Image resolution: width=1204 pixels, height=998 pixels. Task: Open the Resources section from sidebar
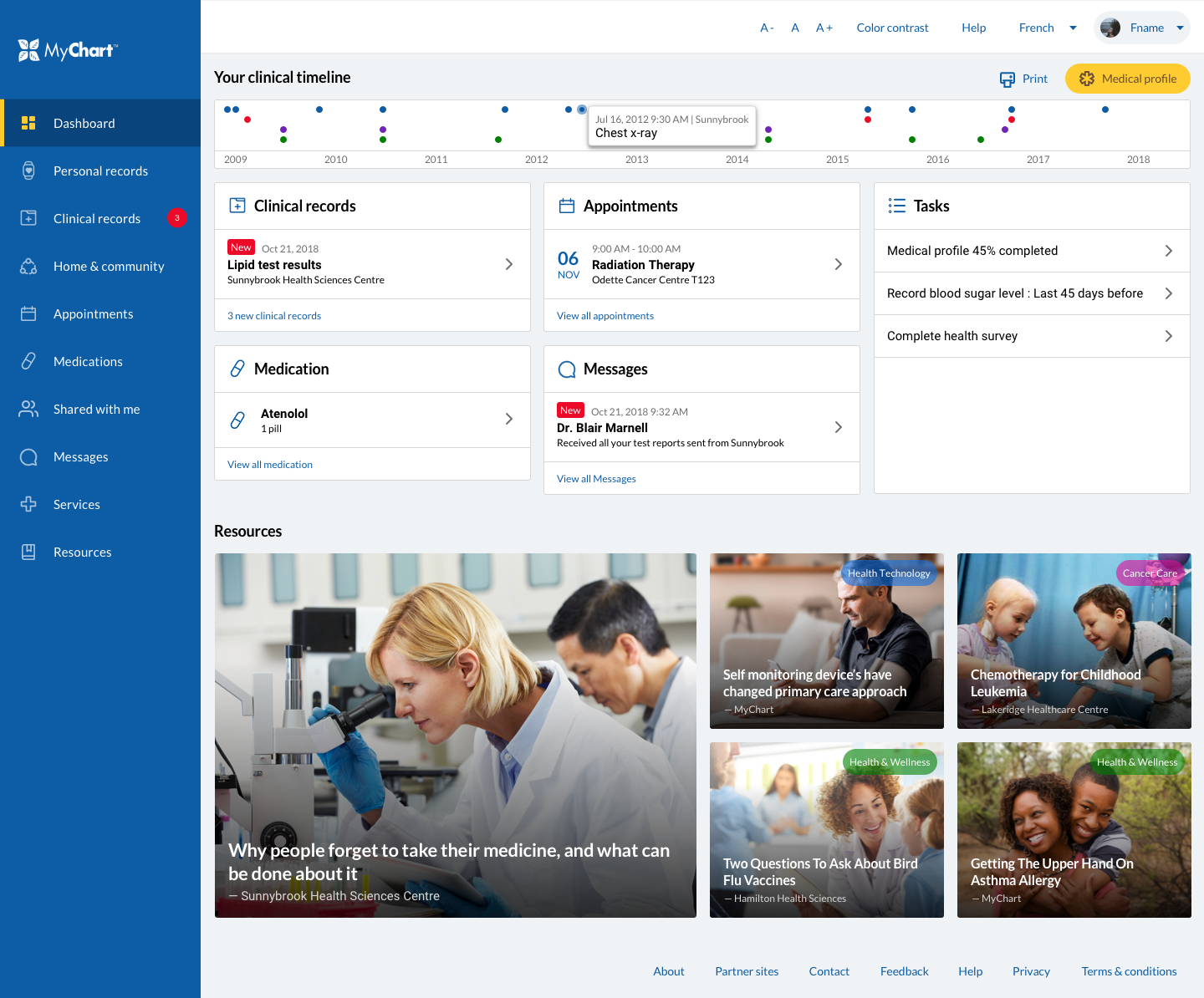(x=82, y=552)
